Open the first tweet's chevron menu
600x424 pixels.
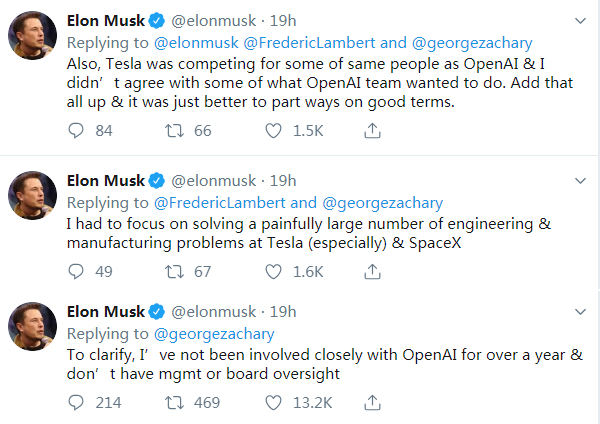tap(580, 21)
